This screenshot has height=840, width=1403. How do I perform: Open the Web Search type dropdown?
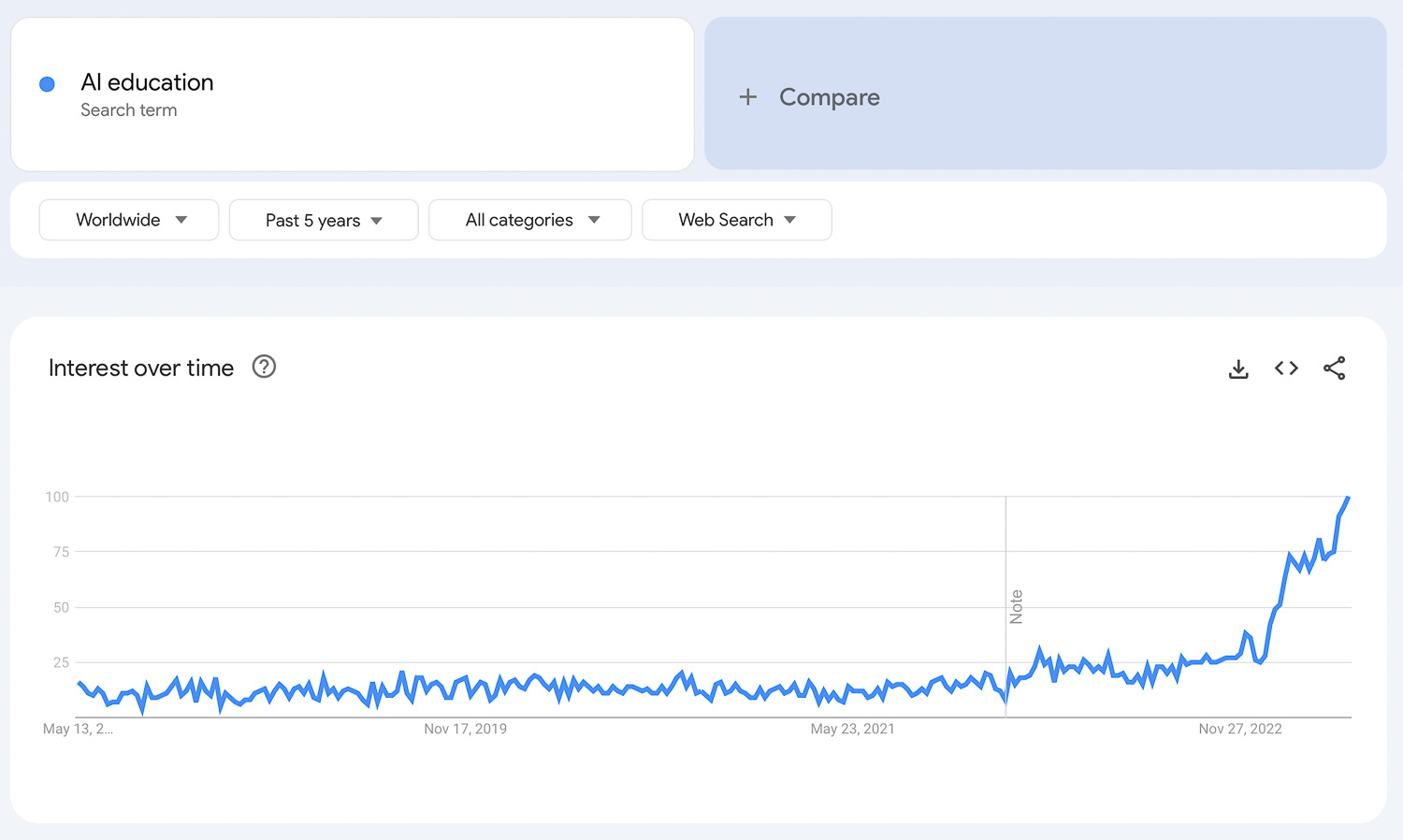point(737,220)
